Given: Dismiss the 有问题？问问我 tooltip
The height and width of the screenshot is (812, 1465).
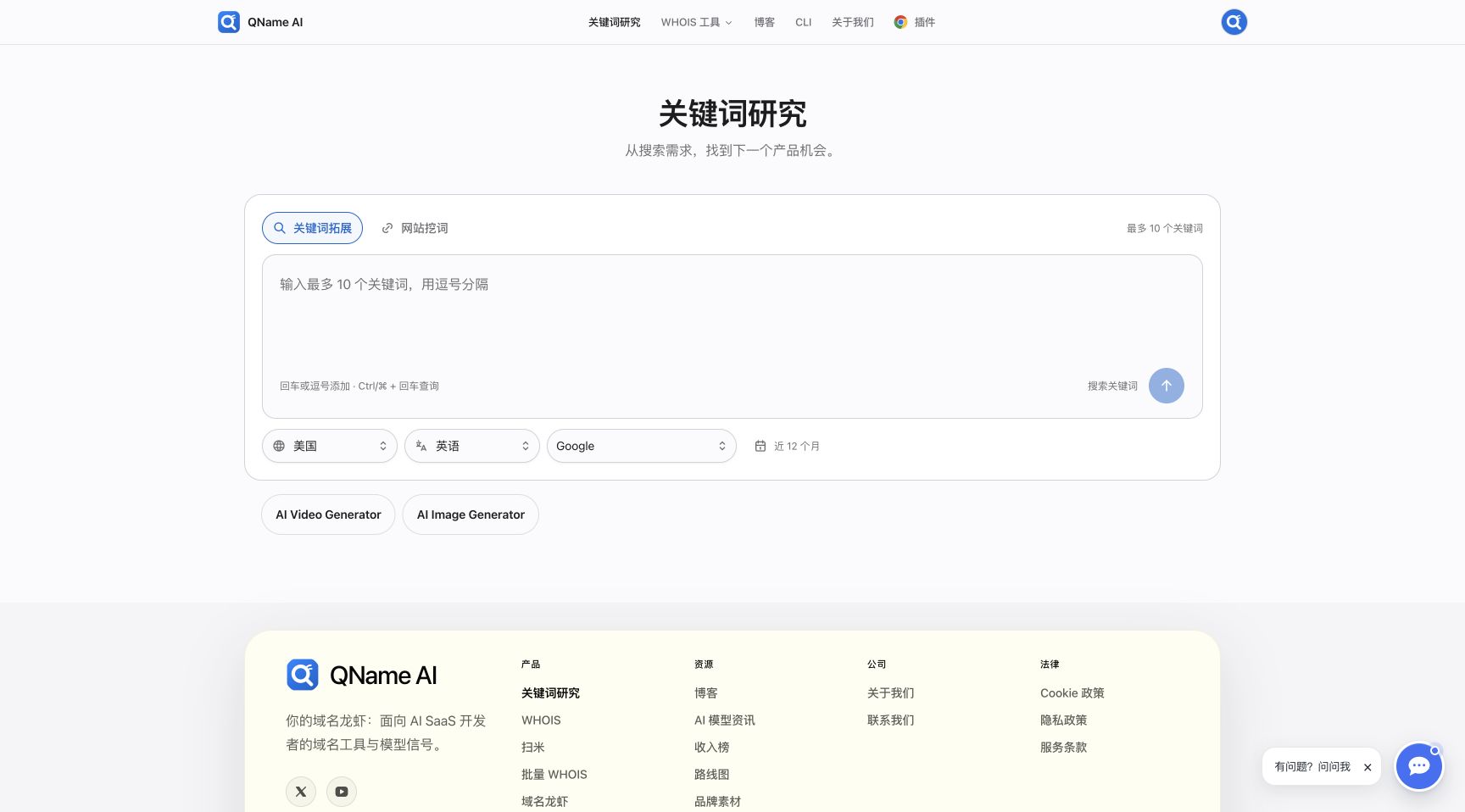Looking at the screenshot, I should (1368, 767).
